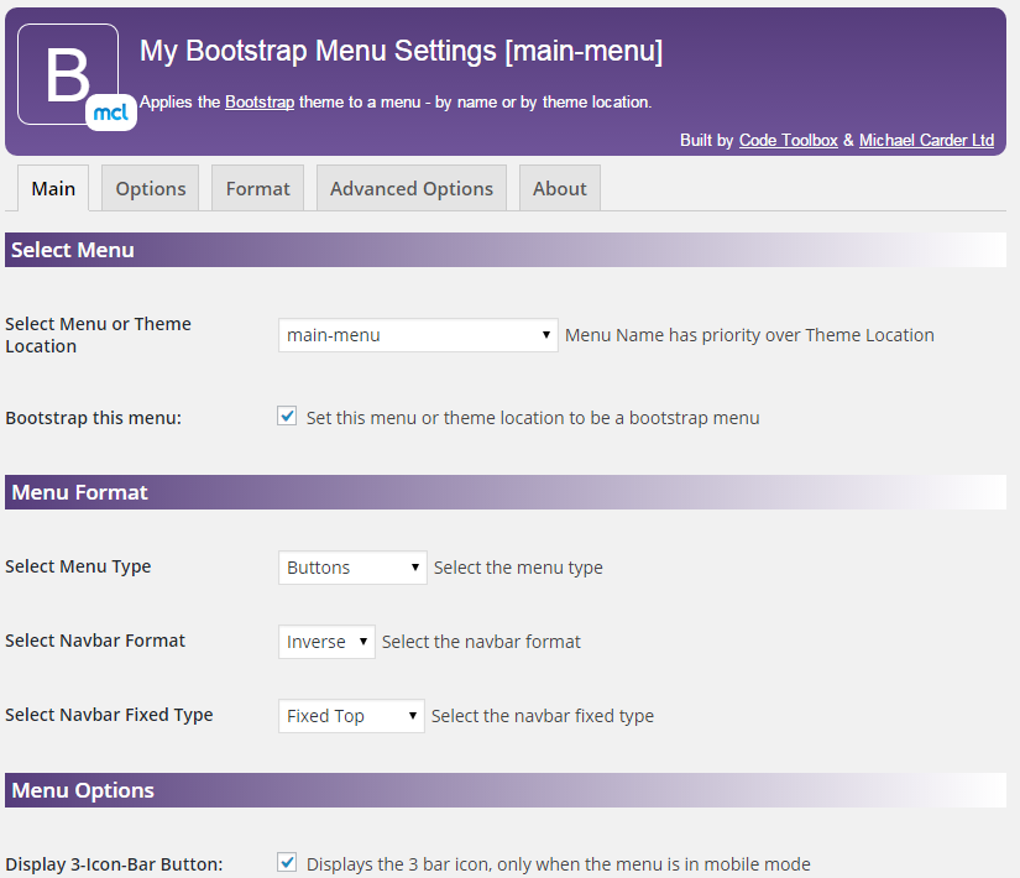Image resolution: width=1020 pixels, height=878 pixels.
Task: Click the 'Select Navbar Fixed Type' label
Action: point(109,715)
